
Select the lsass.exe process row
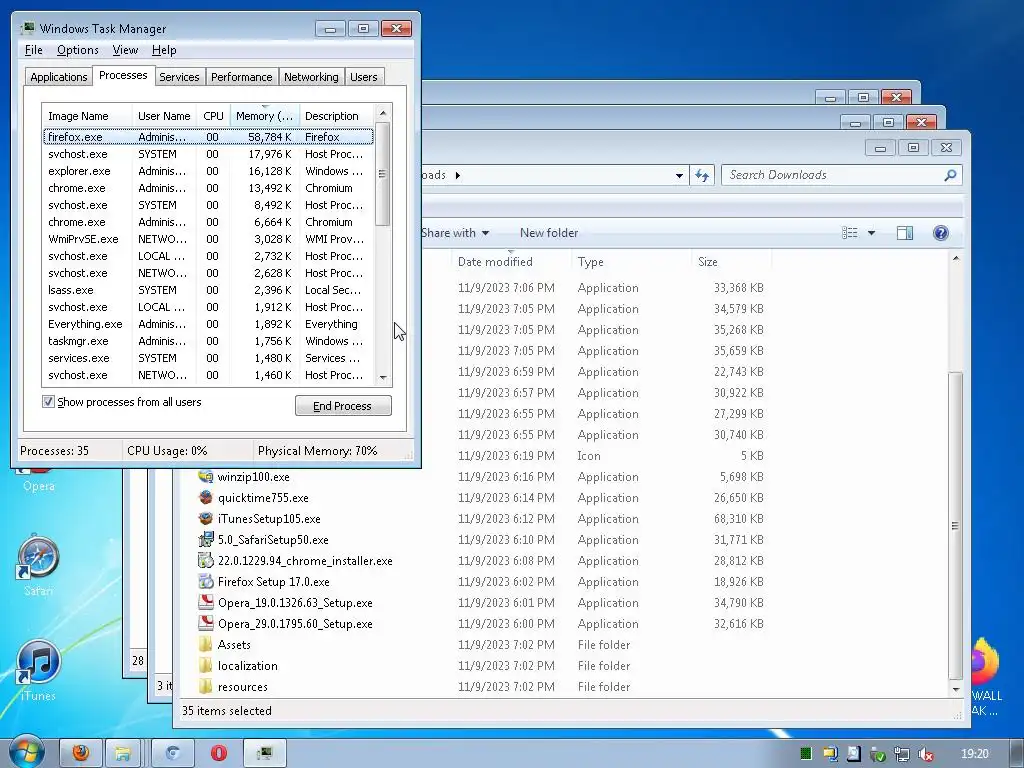[x=208, y=290]
